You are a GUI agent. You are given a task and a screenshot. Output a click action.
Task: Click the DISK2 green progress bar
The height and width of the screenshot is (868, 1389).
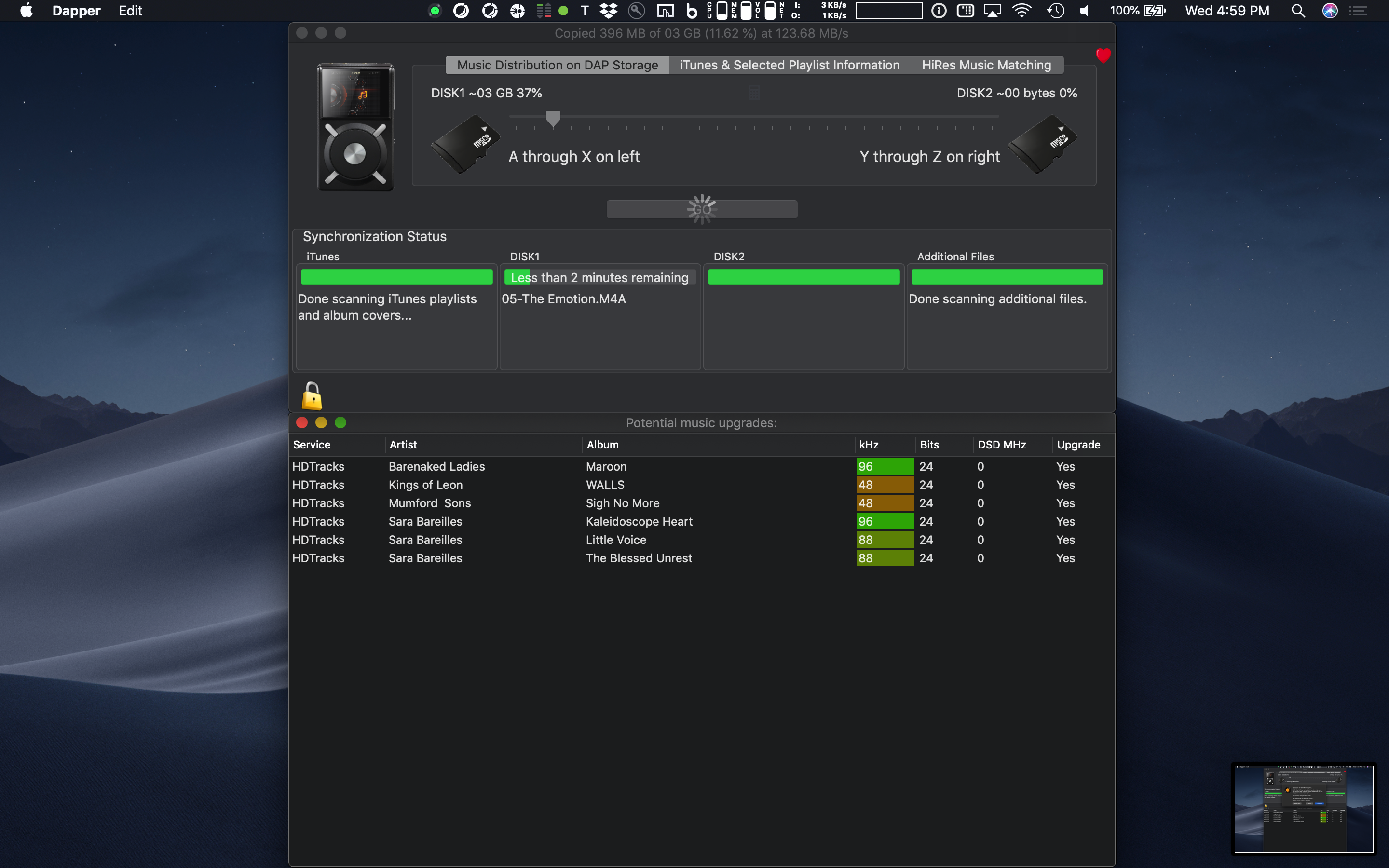(803, 277)
